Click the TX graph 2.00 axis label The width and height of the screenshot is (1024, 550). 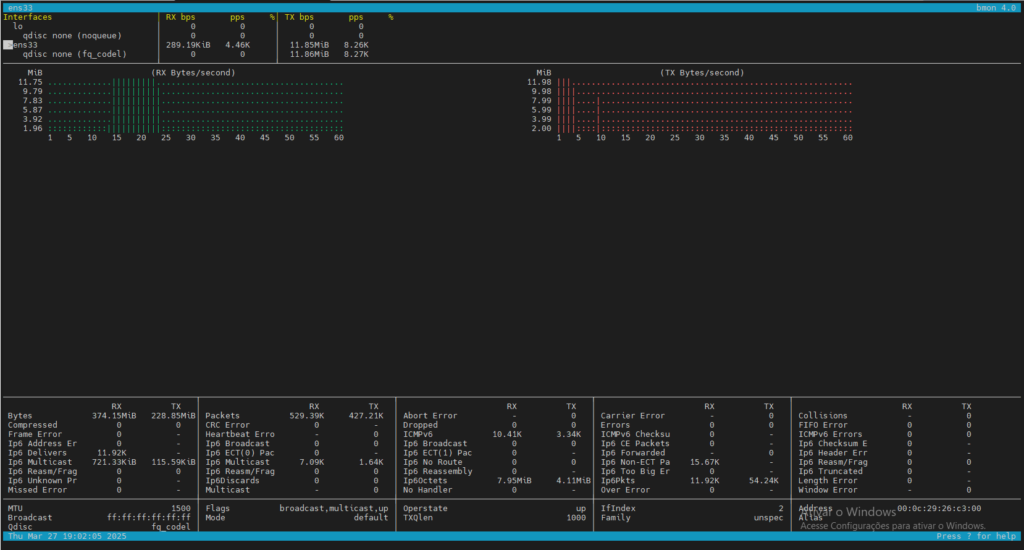(541, 129)
